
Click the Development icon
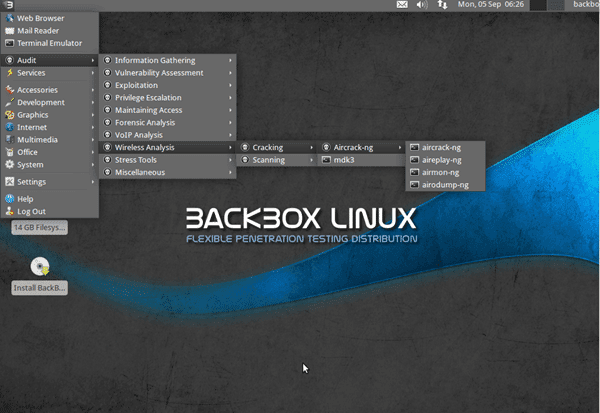(x=10, y=102)
